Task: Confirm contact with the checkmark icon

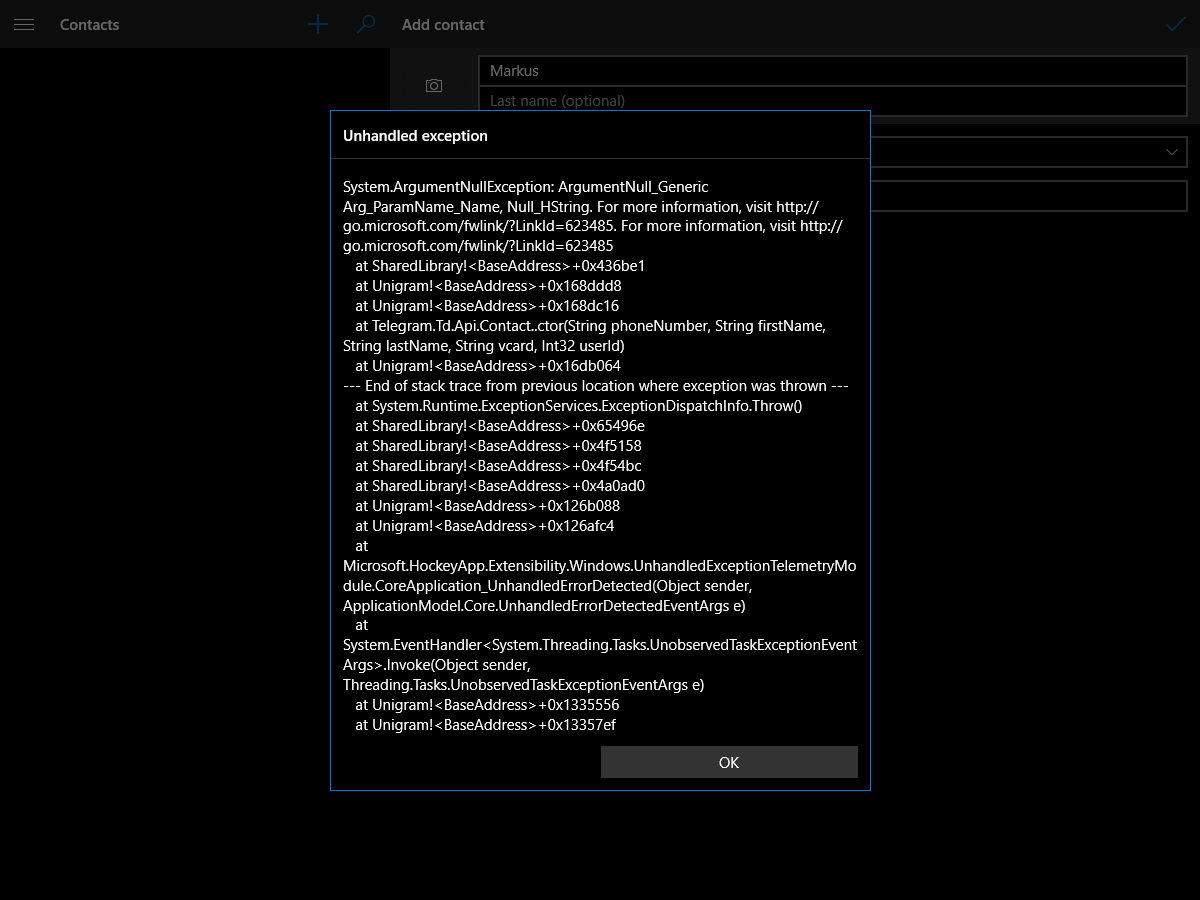Action: [x=1176, y=24]
